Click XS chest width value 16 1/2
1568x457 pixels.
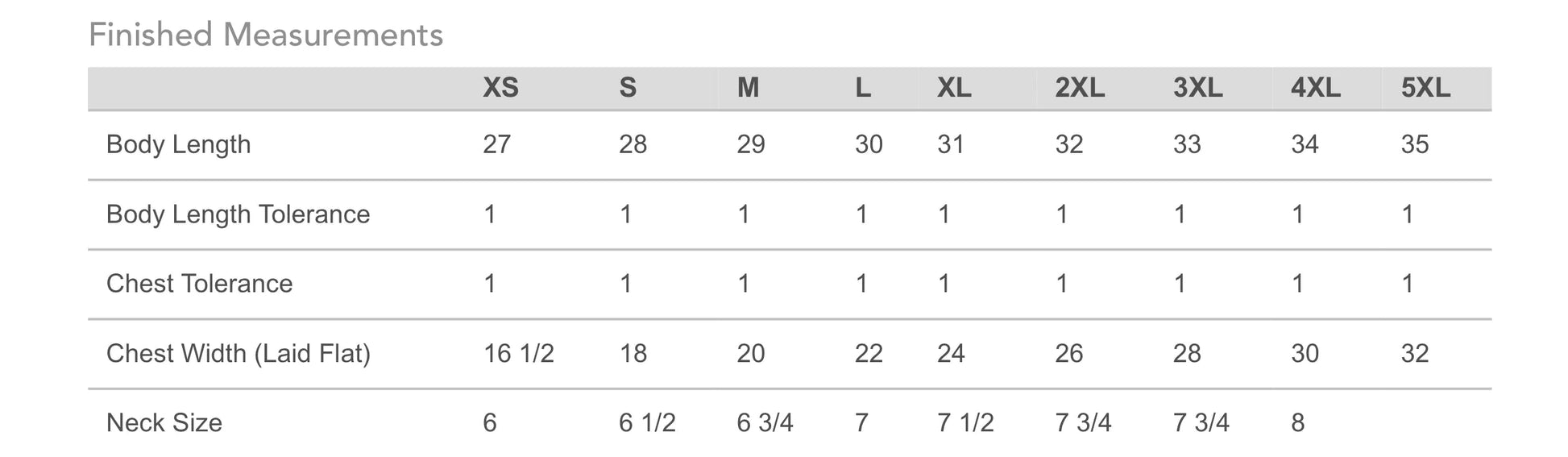tap(518, 354)
